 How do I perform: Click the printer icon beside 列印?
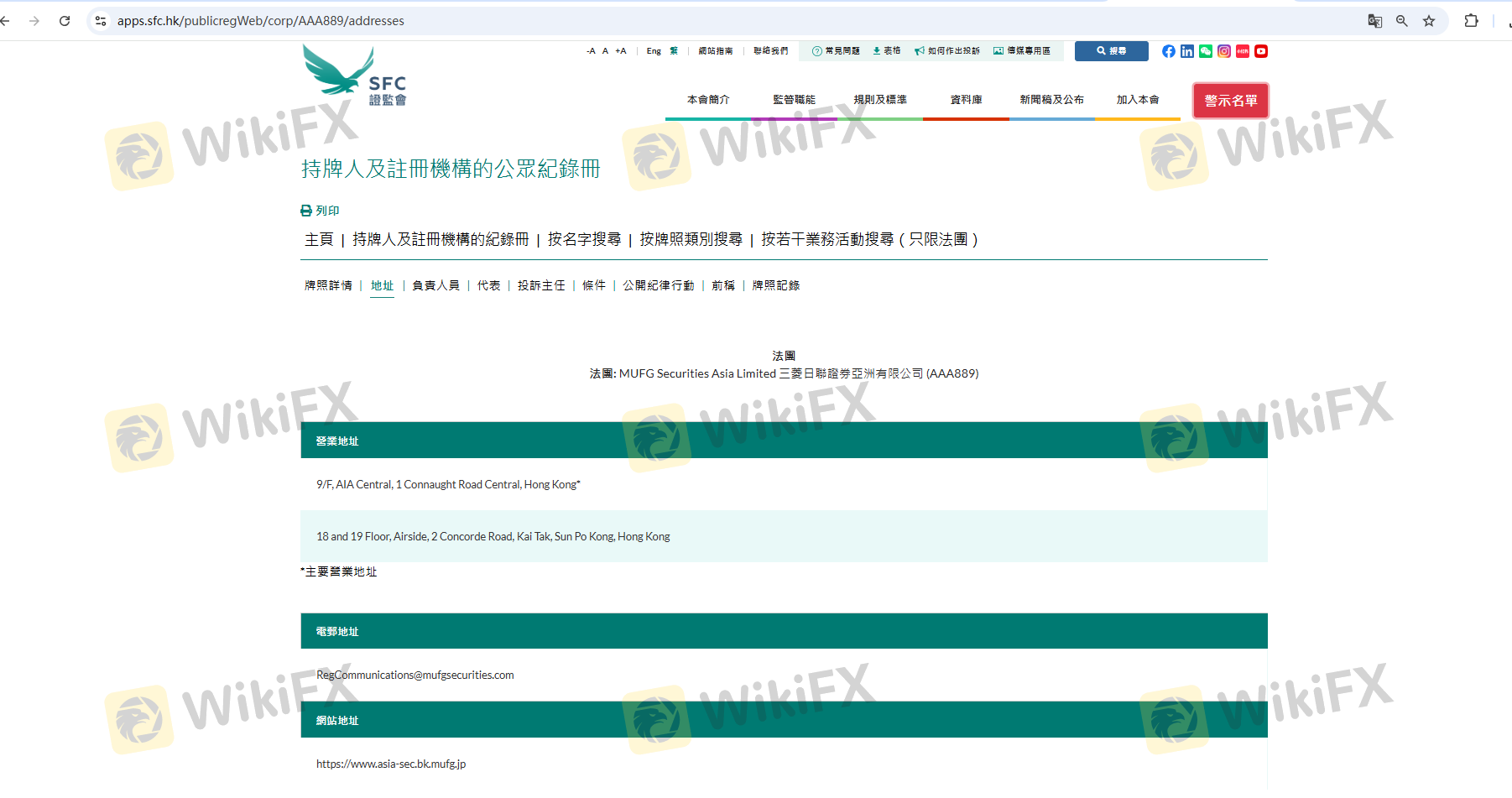pyautogui.click(x=306, y=211)
